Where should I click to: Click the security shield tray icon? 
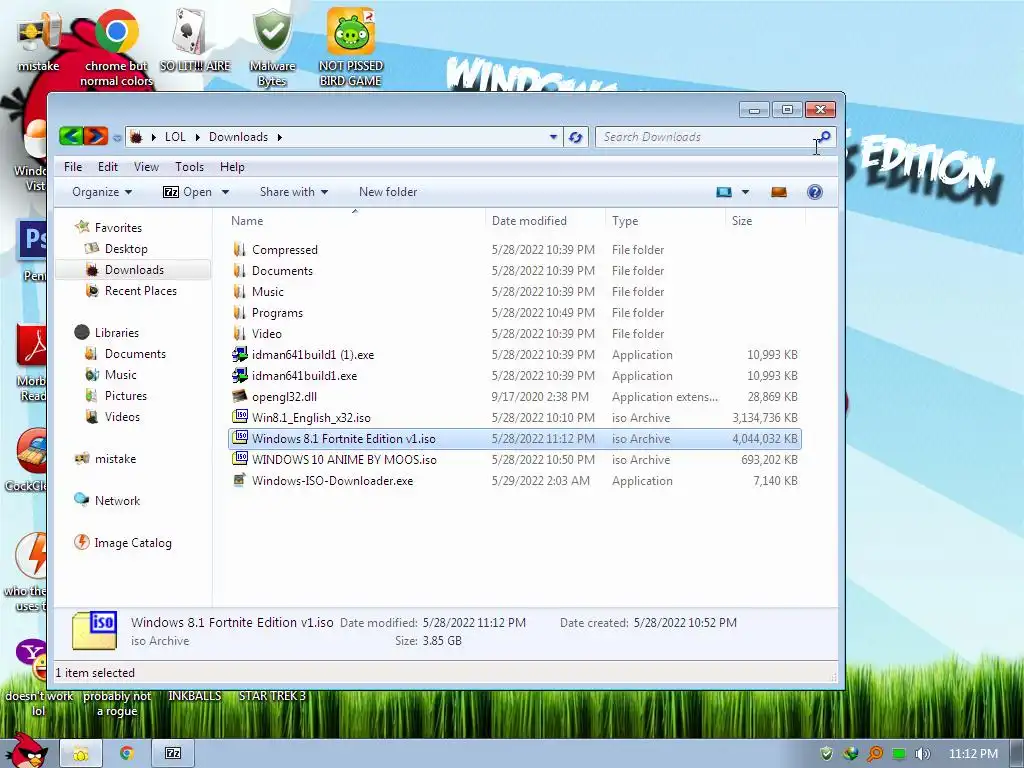click(826, 754)
